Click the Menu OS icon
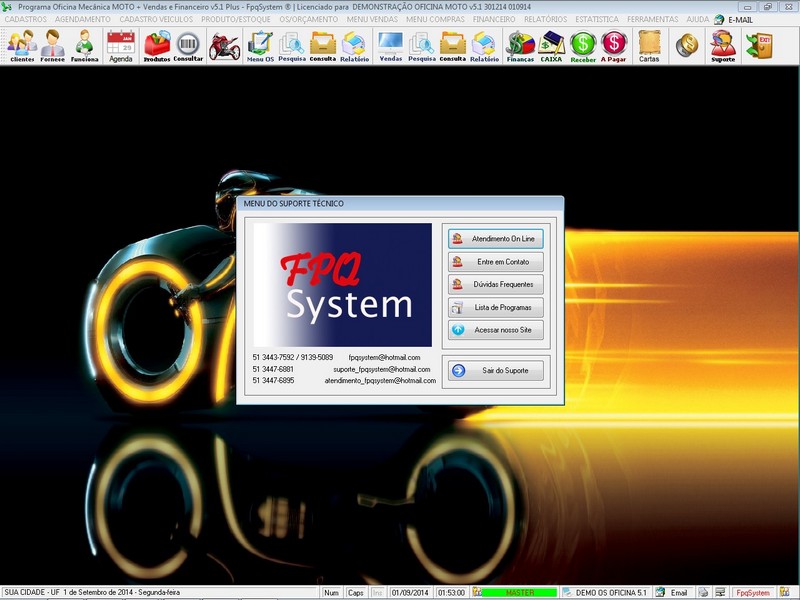The width and height of the screenshot is (800, 600). tap(260, 45)
